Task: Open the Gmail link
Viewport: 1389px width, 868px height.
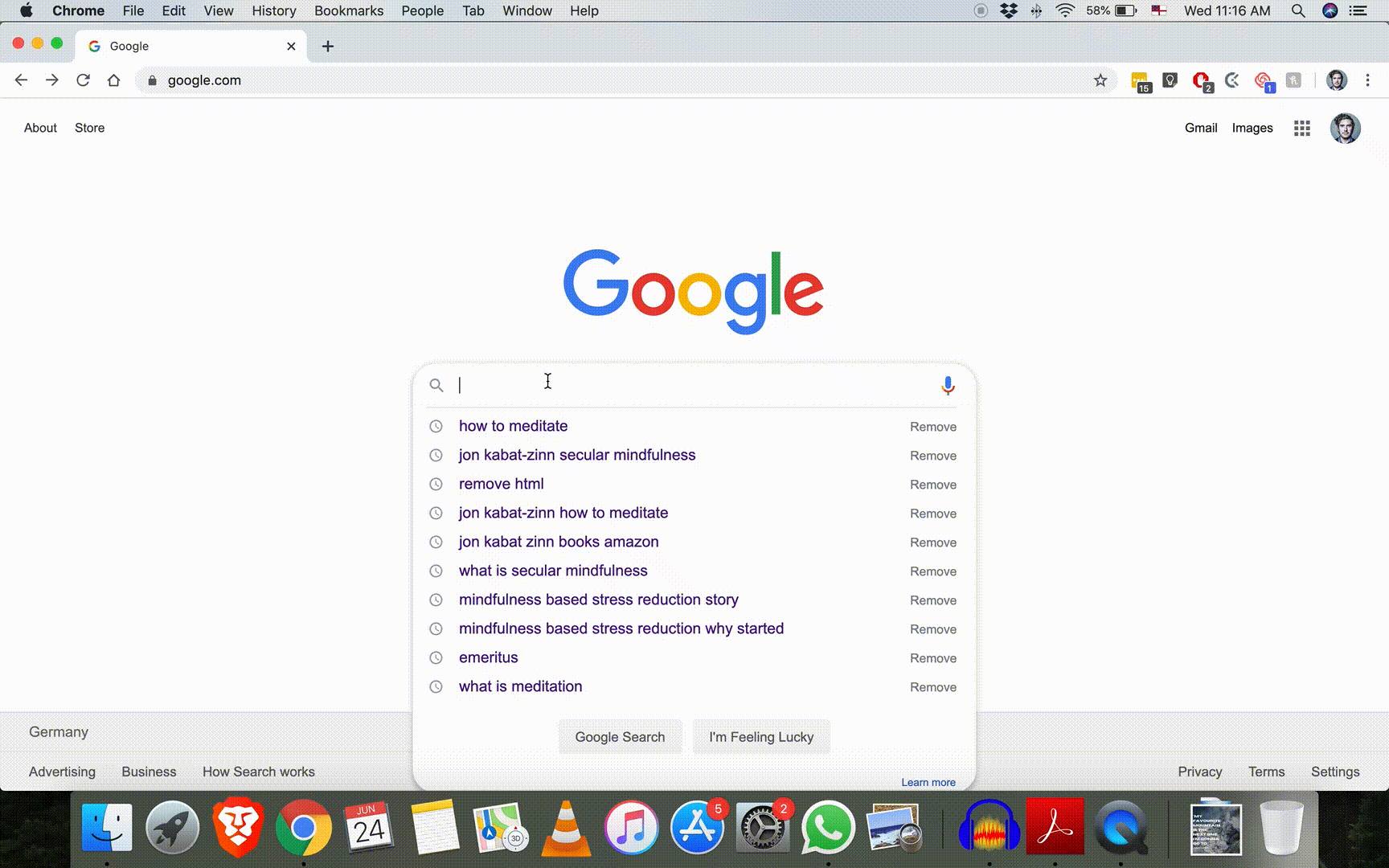Action: 1201,128
